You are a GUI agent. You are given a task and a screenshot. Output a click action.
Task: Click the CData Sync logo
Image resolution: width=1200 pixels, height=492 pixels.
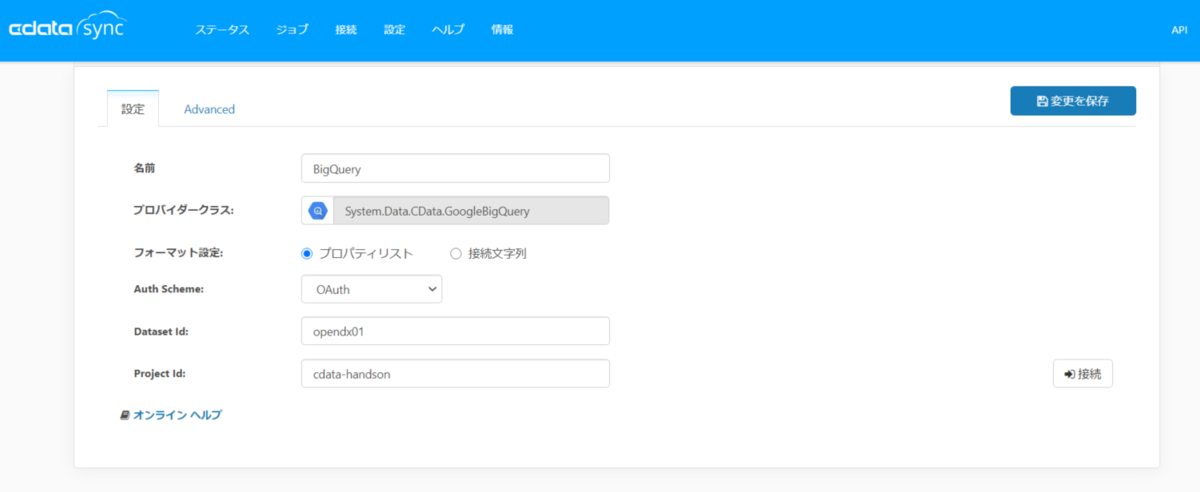(67, 28)
